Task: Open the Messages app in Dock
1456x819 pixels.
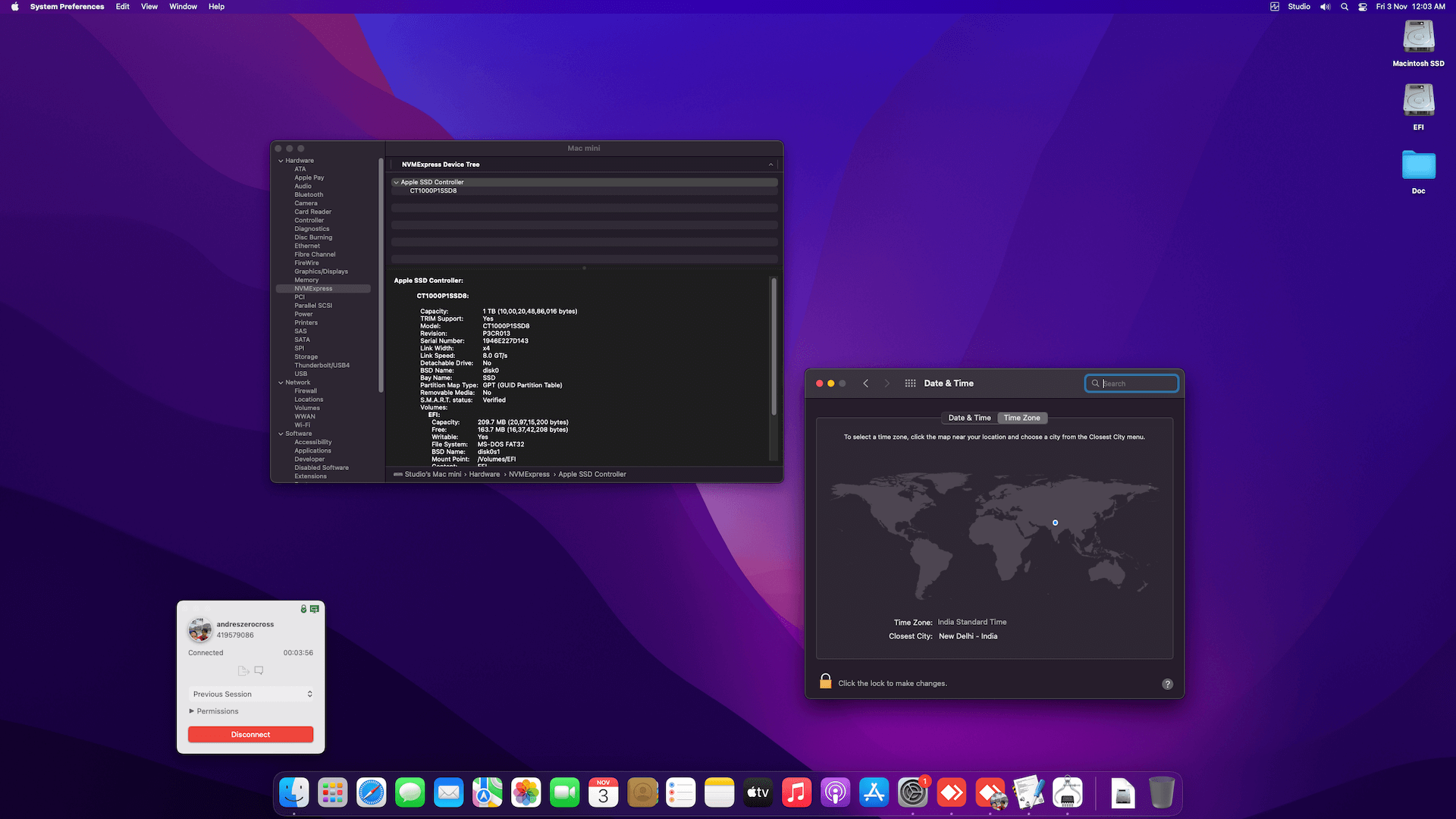Action: [410, 793]
